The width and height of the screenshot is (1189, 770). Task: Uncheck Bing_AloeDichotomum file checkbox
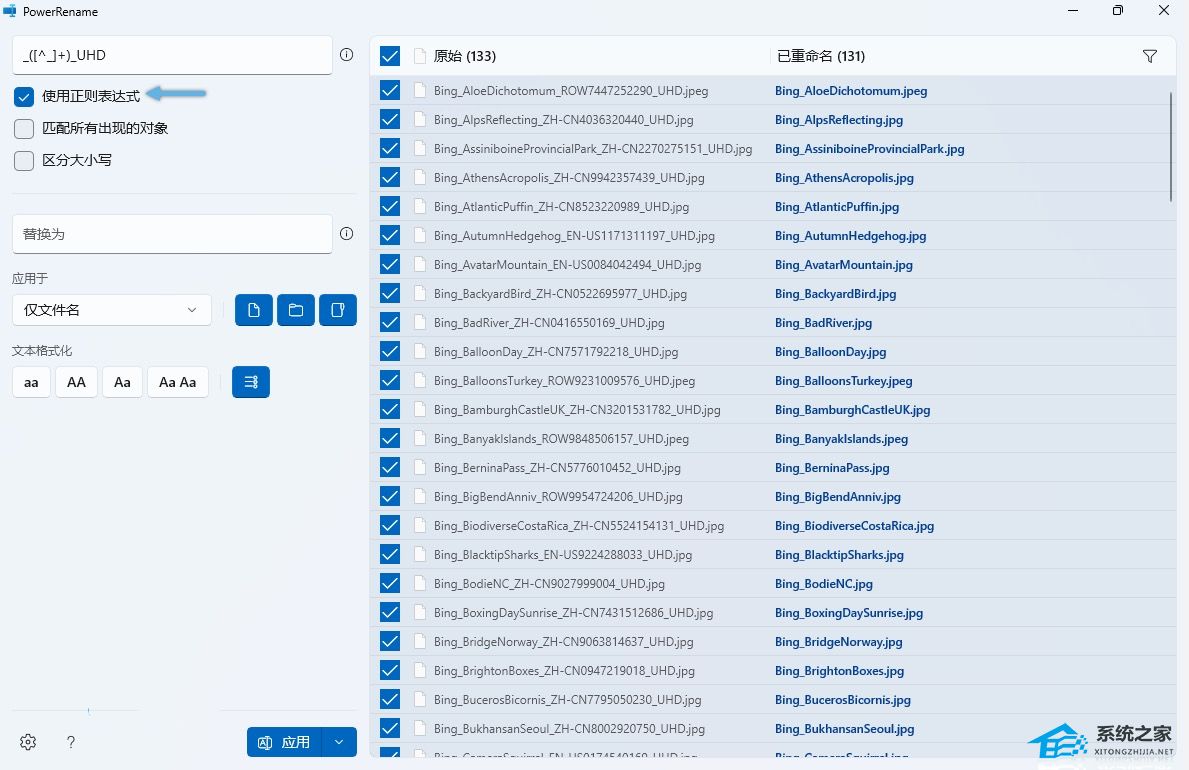(390, 90)
